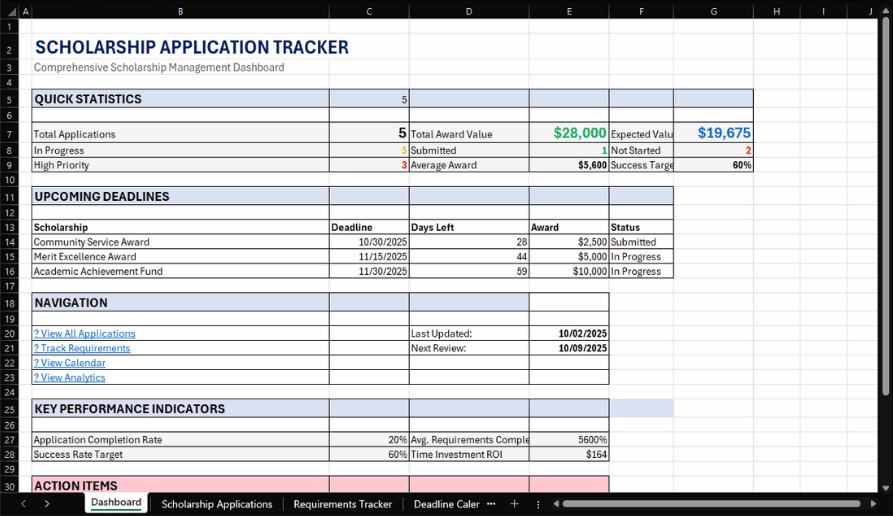Switch to the Scholarship Applications sheet tab
Viewport: 893px width, 516px height.
pos(217,504)
